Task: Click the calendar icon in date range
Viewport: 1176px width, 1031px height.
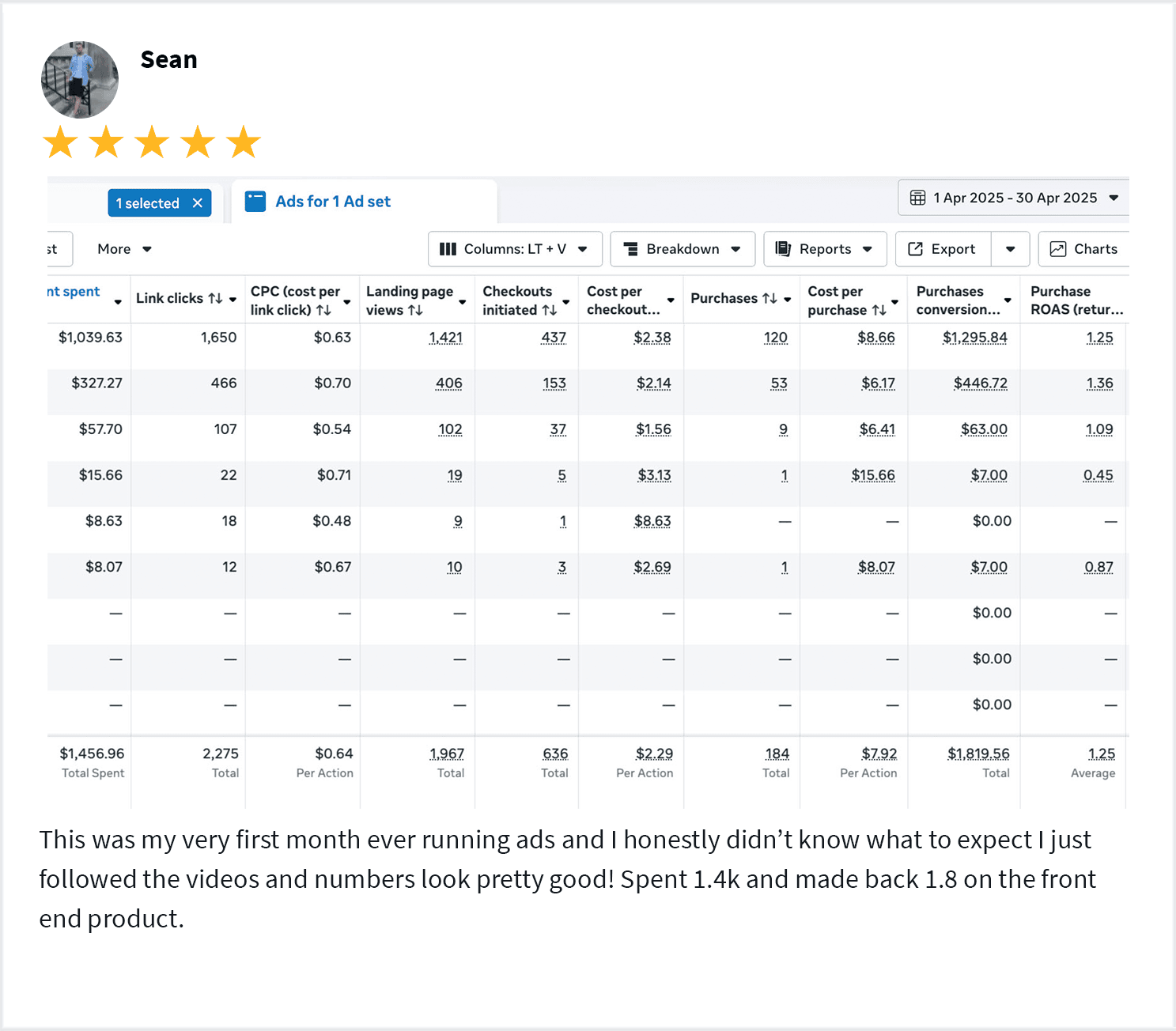Action: (x=917, y=198)
